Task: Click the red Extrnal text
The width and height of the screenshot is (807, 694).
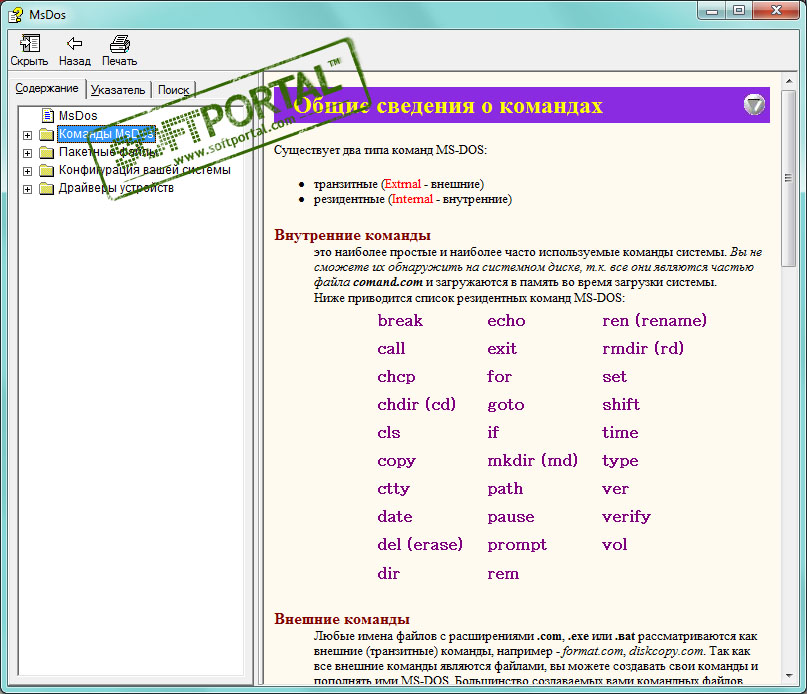Action: 402,184
